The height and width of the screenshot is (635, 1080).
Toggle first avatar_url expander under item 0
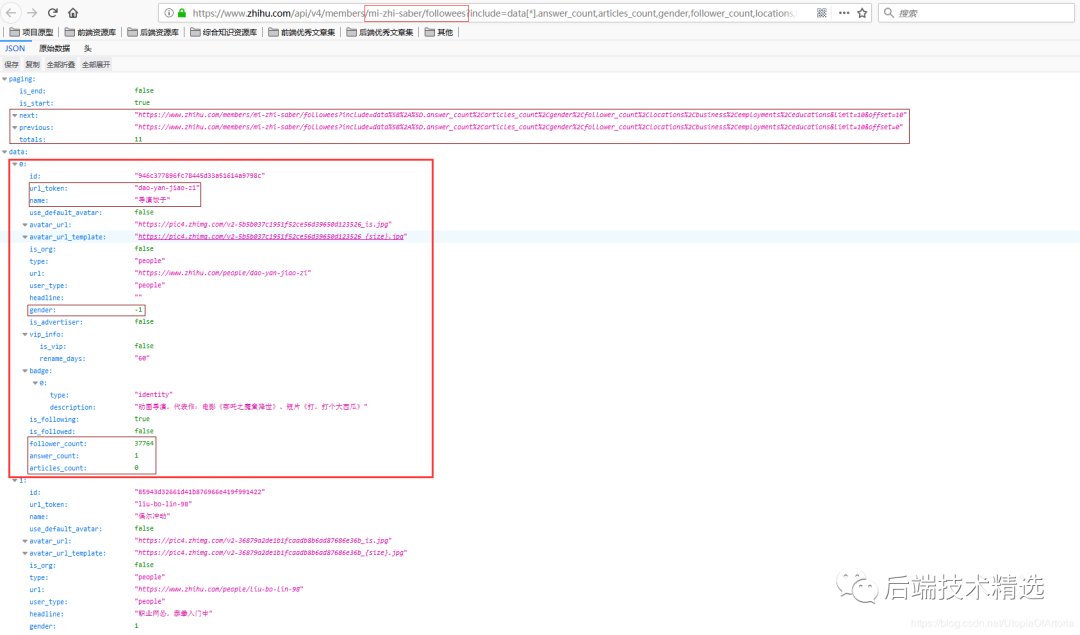25,225
